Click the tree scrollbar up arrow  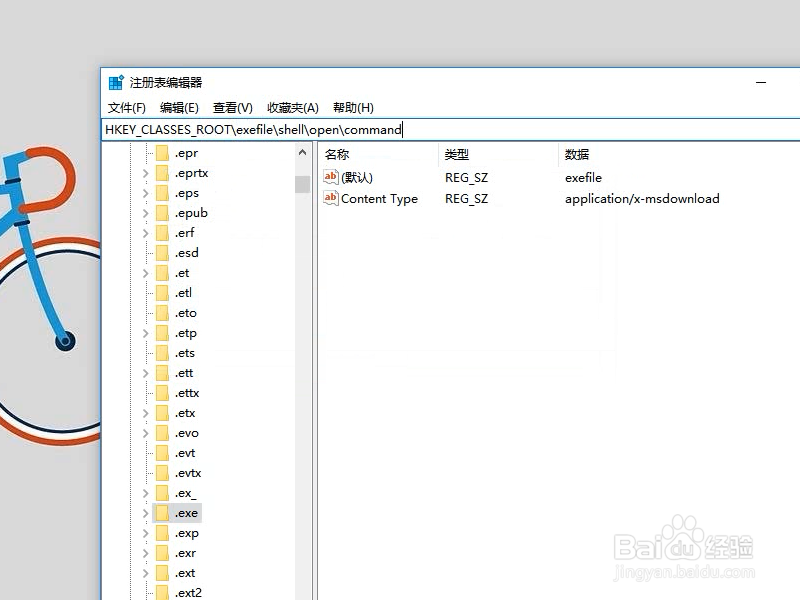click(303, 153)
